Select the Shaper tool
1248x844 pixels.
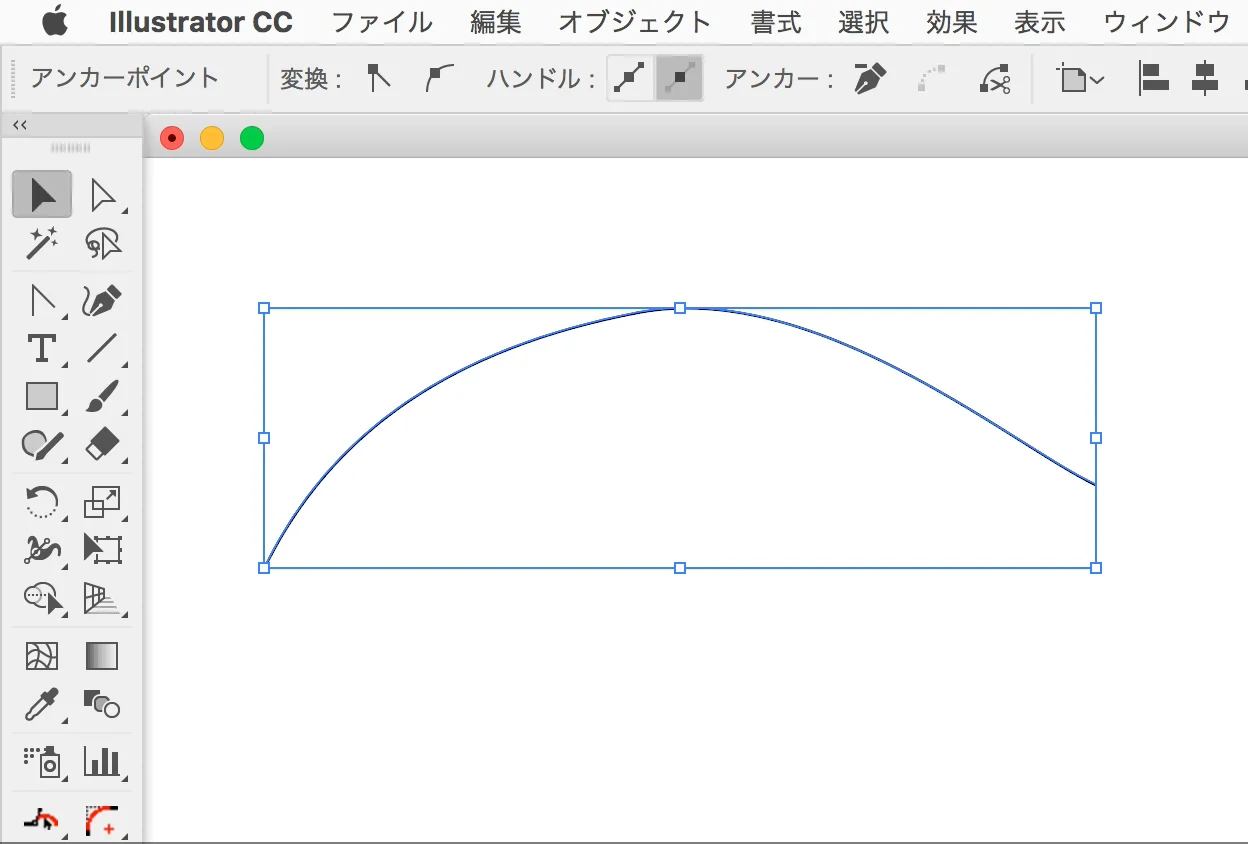[42, 444]
